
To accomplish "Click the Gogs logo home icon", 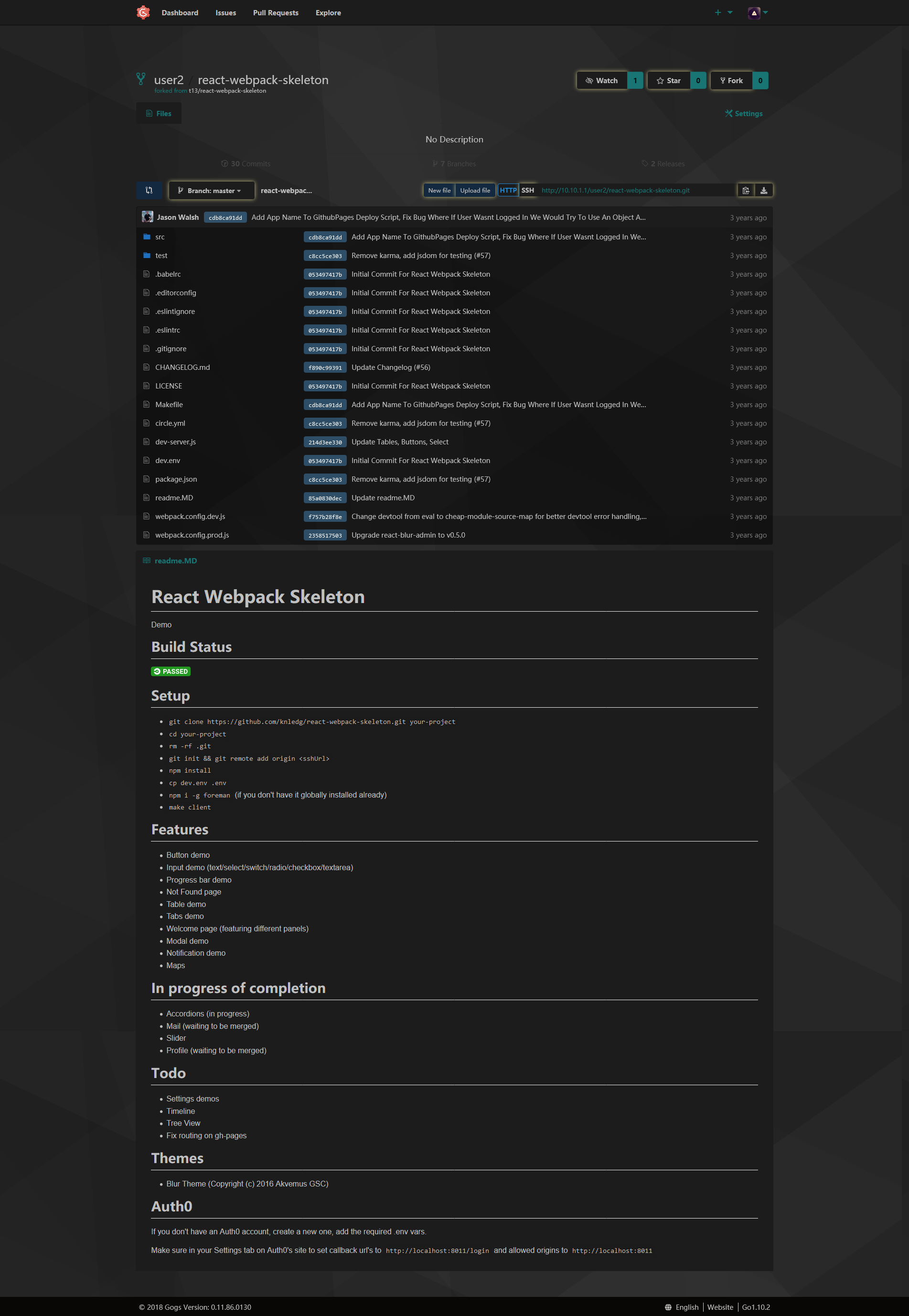I will tap(143, 12).
